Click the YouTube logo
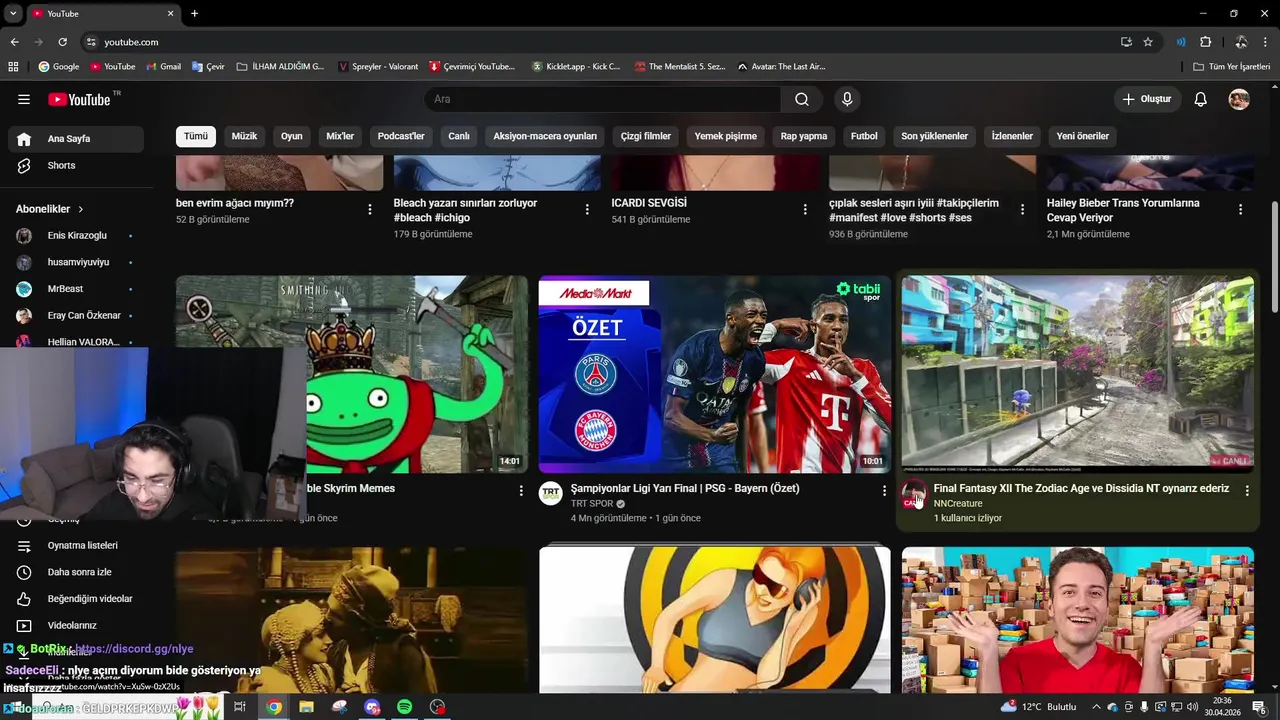 pyautogui.click(x=79, y=99)
